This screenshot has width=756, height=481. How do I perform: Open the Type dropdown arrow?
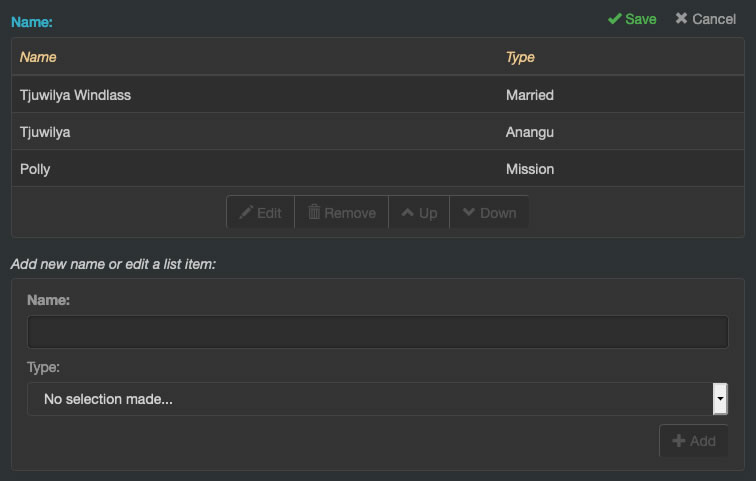coord(720,399)
